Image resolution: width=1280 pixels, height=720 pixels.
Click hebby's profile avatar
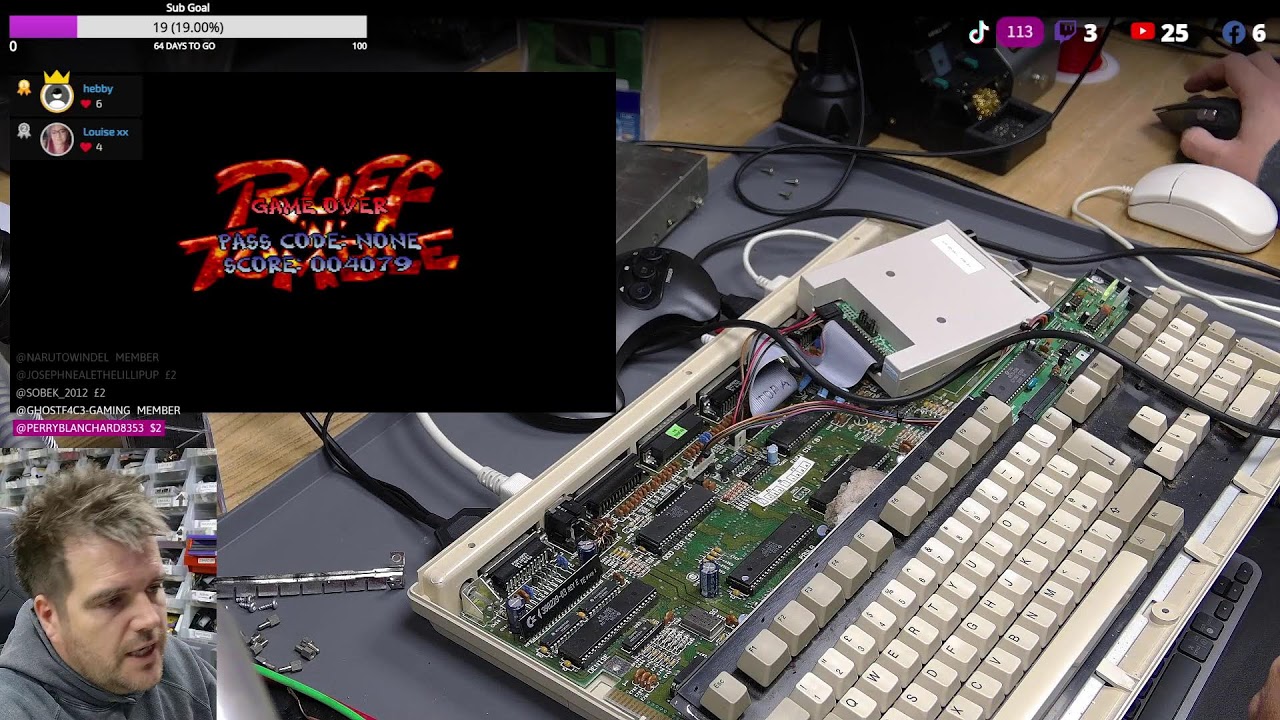pos(57,97)
